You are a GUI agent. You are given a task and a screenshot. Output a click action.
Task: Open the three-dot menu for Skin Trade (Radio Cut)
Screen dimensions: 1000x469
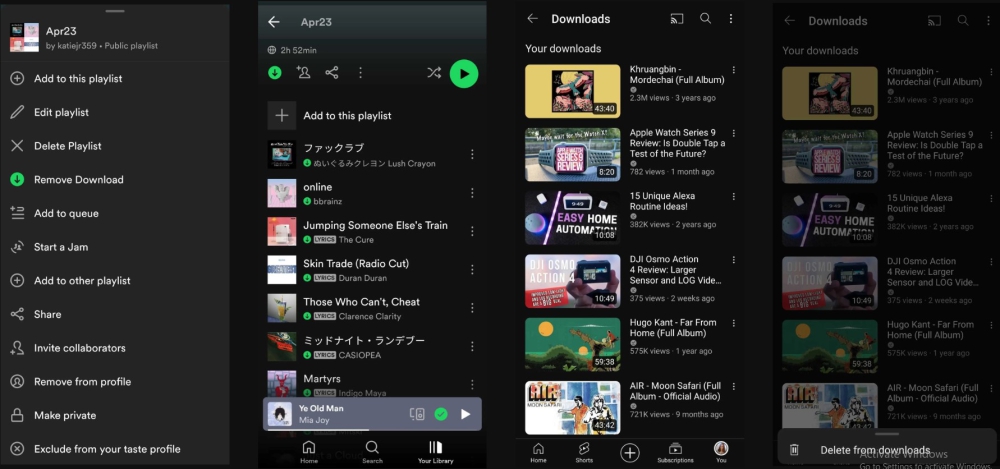(x=472, y=270)
